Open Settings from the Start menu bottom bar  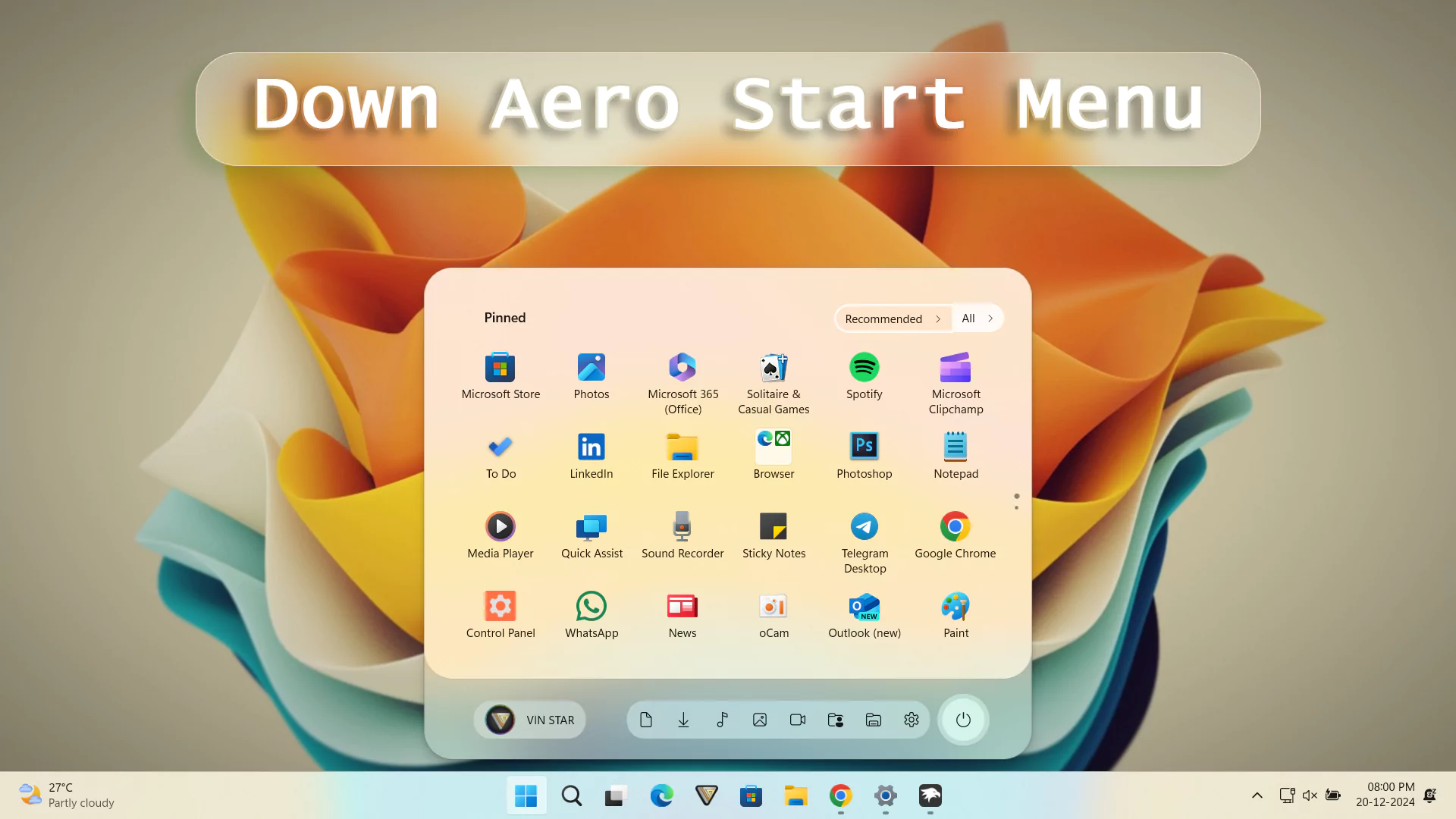[911, 720]
